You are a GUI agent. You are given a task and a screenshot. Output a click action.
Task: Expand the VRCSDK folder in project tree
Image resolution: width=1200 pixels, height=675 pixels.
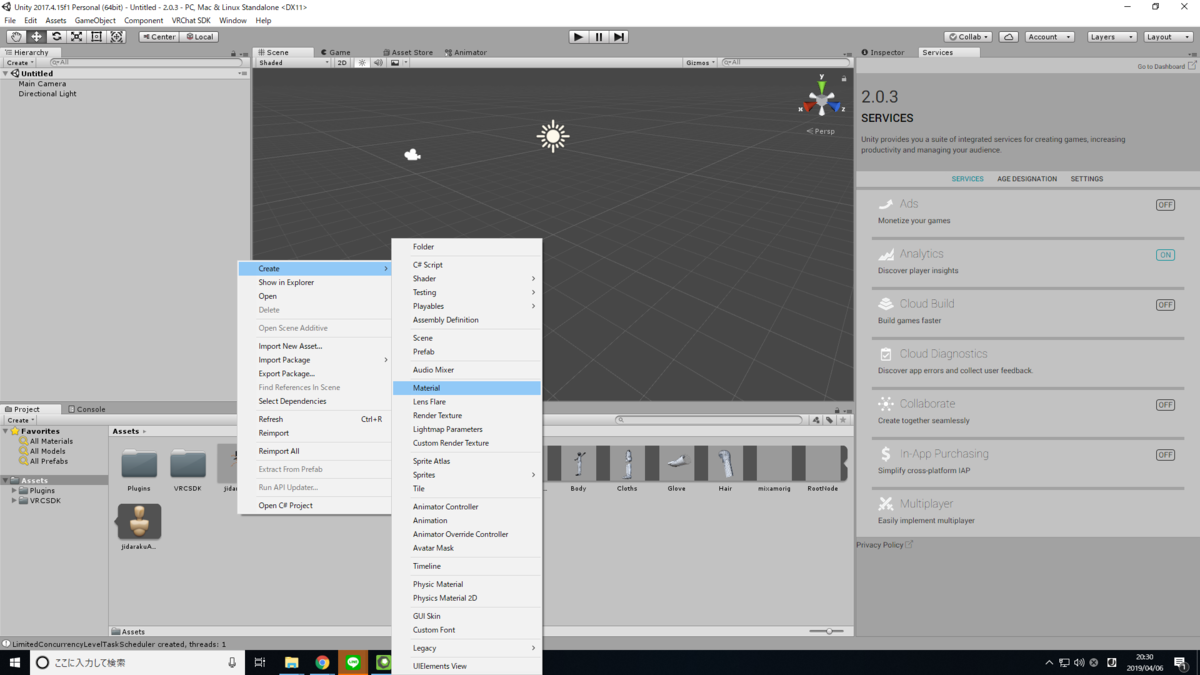14,501
